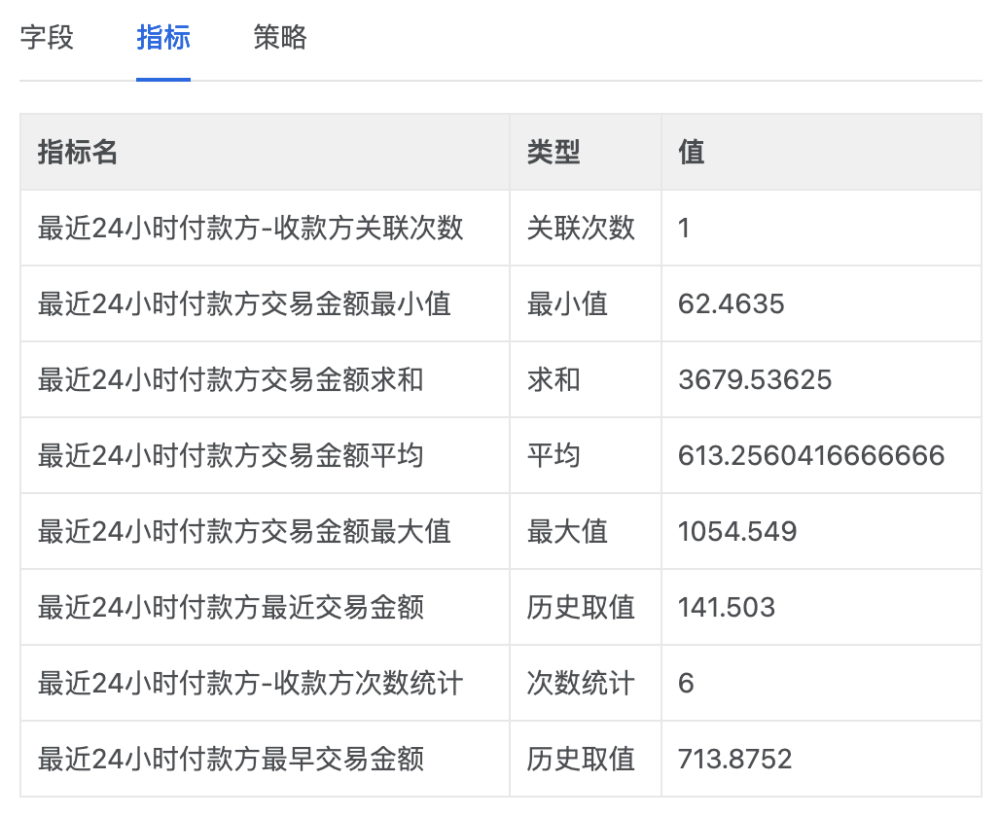Click the 最近24小时付款方交易金额最小值 metric name
Image resolution: width=1000 pixels, height=817 pixels.
pos(244,304)
